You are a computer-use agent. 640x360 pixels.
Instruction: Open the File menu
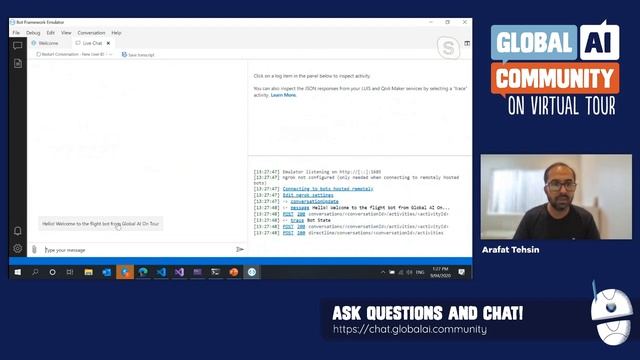(16, 33)
